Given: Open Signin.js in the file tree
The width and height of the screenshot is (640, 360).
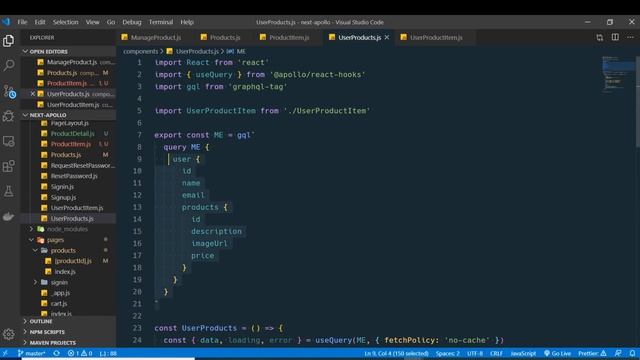Looking at the screenshot, I should 62,187.
